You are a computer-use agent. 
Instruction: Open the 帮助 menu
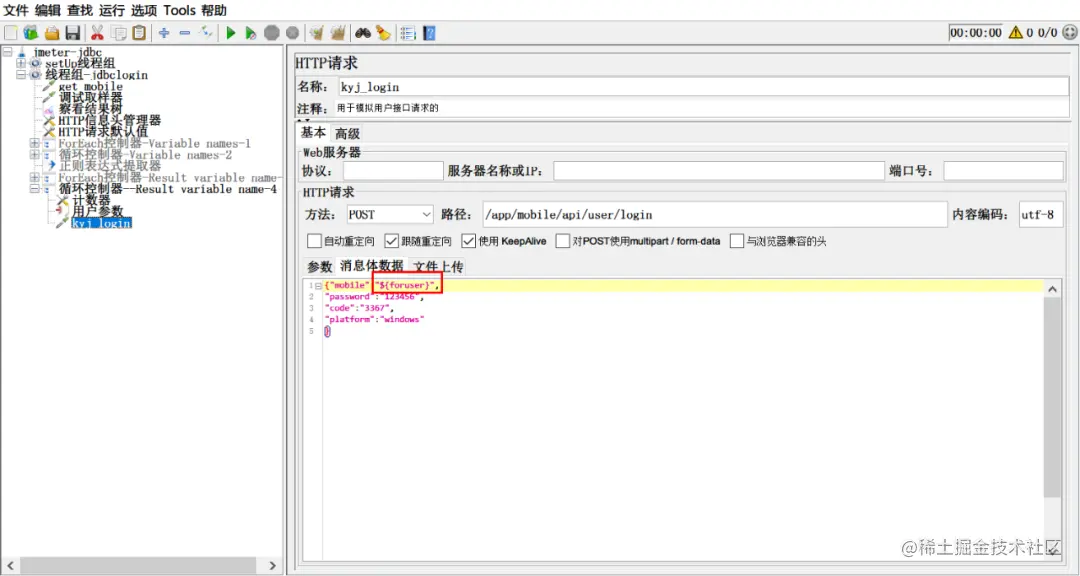[214, 10]
